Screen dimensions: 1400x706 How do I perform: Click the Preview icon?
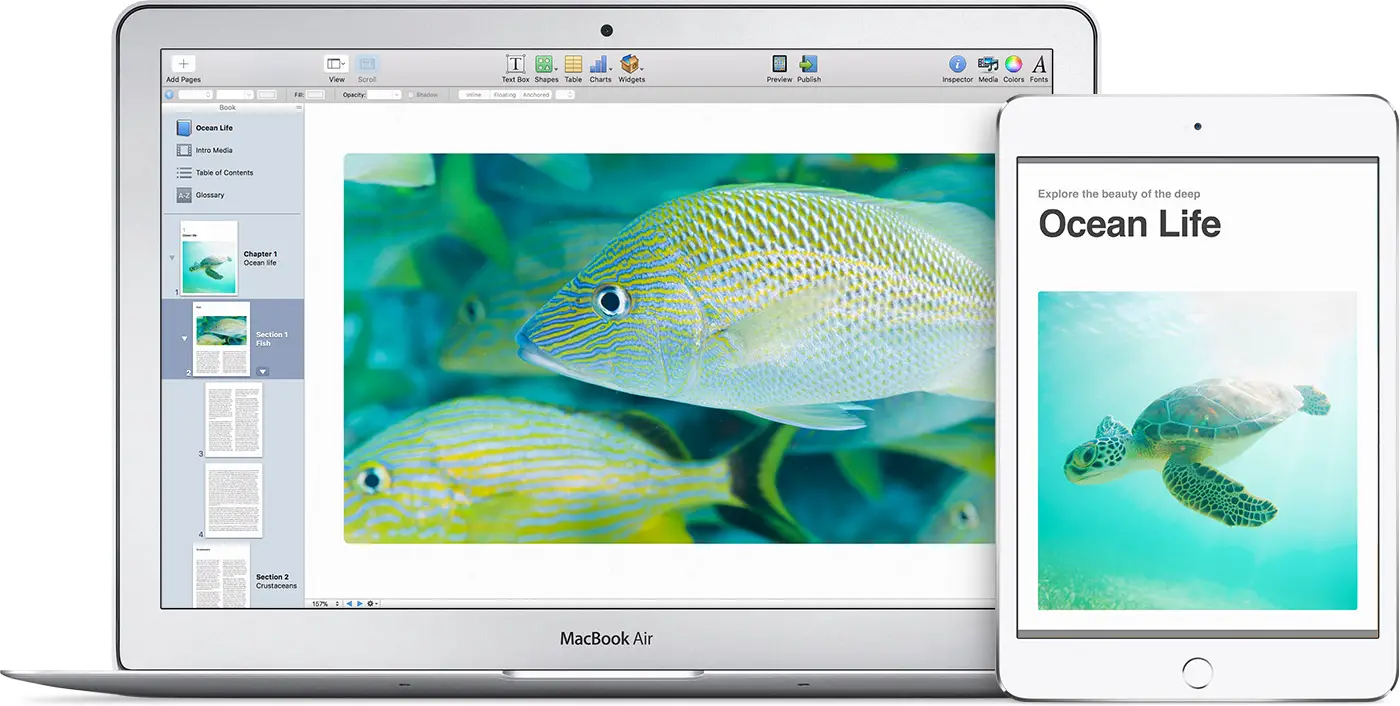(x=778, y=64)
